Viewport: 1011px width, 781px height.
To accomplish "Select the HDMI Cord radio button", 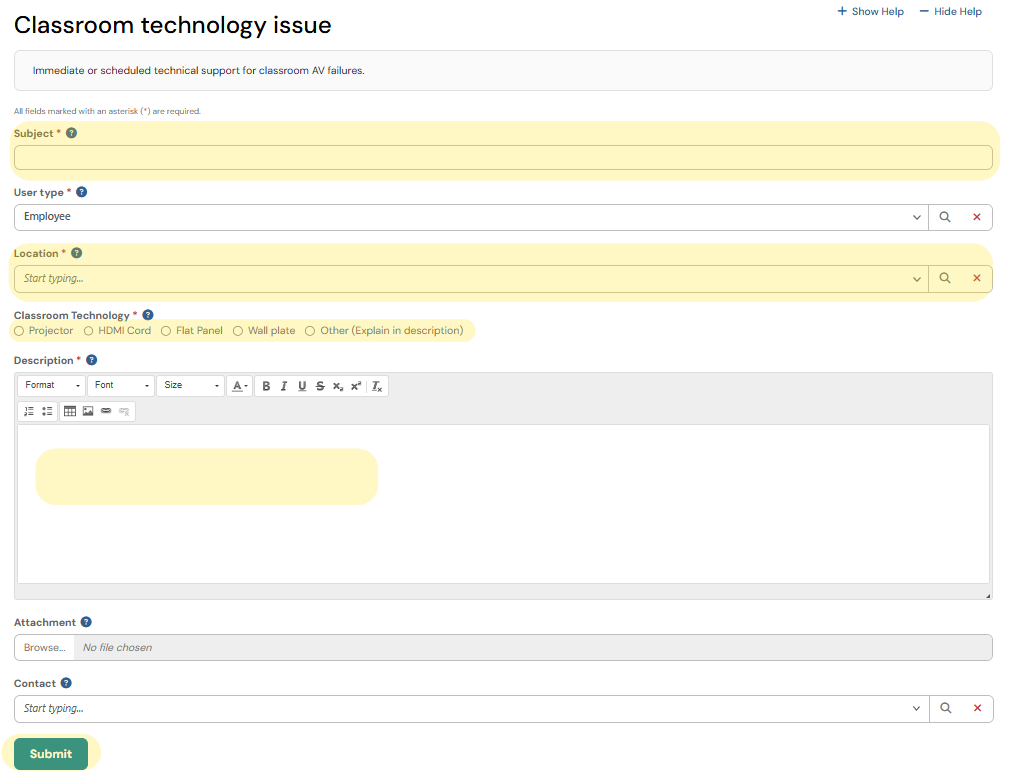I will (x=88, y=331).
